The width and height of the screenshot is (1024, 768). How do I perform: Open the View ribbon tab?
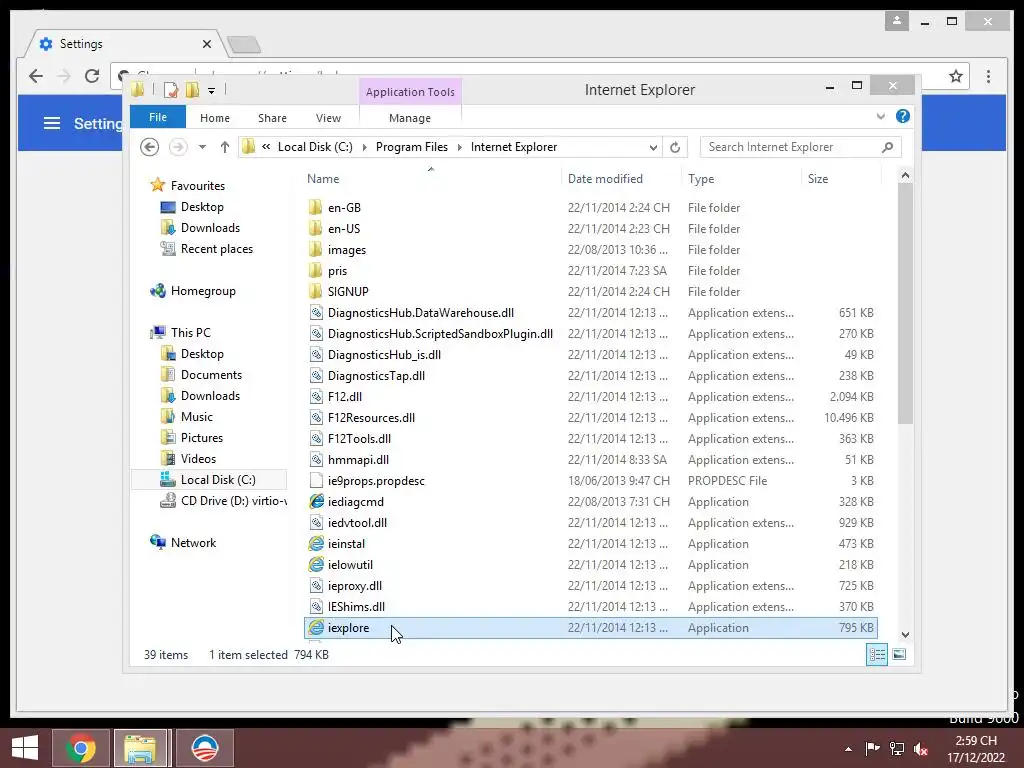pos(328,118)
